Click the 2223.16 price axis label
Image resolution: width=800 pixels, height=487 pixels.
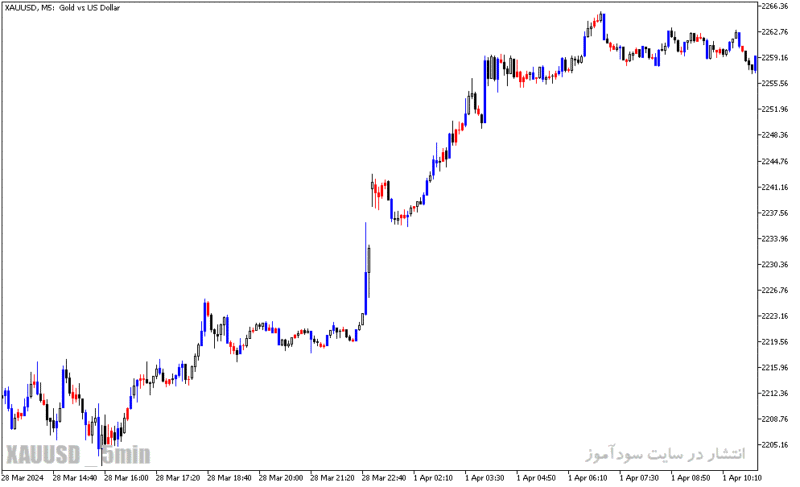tap(774, 316)
